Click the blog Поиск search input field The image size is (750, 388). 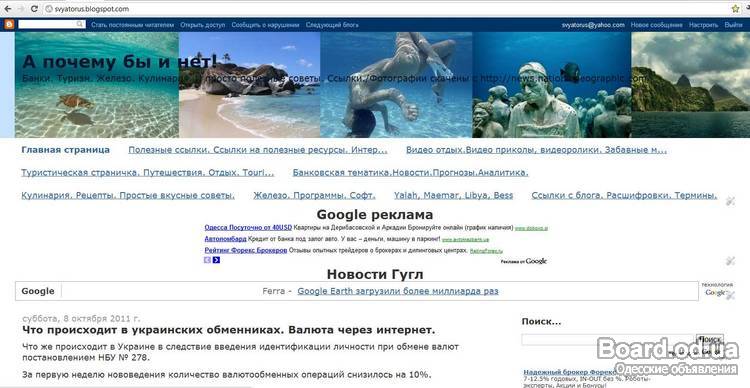pos(607,339)
